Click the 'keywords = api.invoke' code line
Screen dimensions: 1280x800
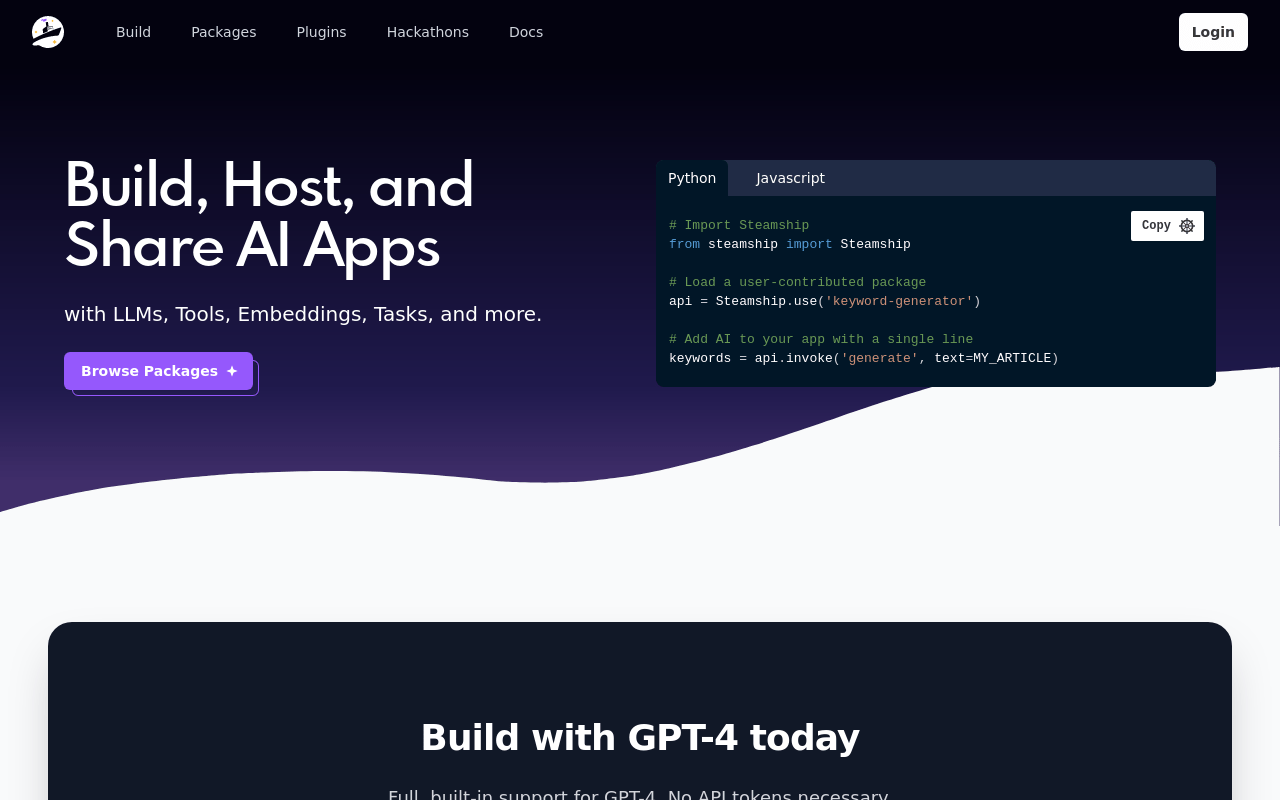[x=864, y=358]
